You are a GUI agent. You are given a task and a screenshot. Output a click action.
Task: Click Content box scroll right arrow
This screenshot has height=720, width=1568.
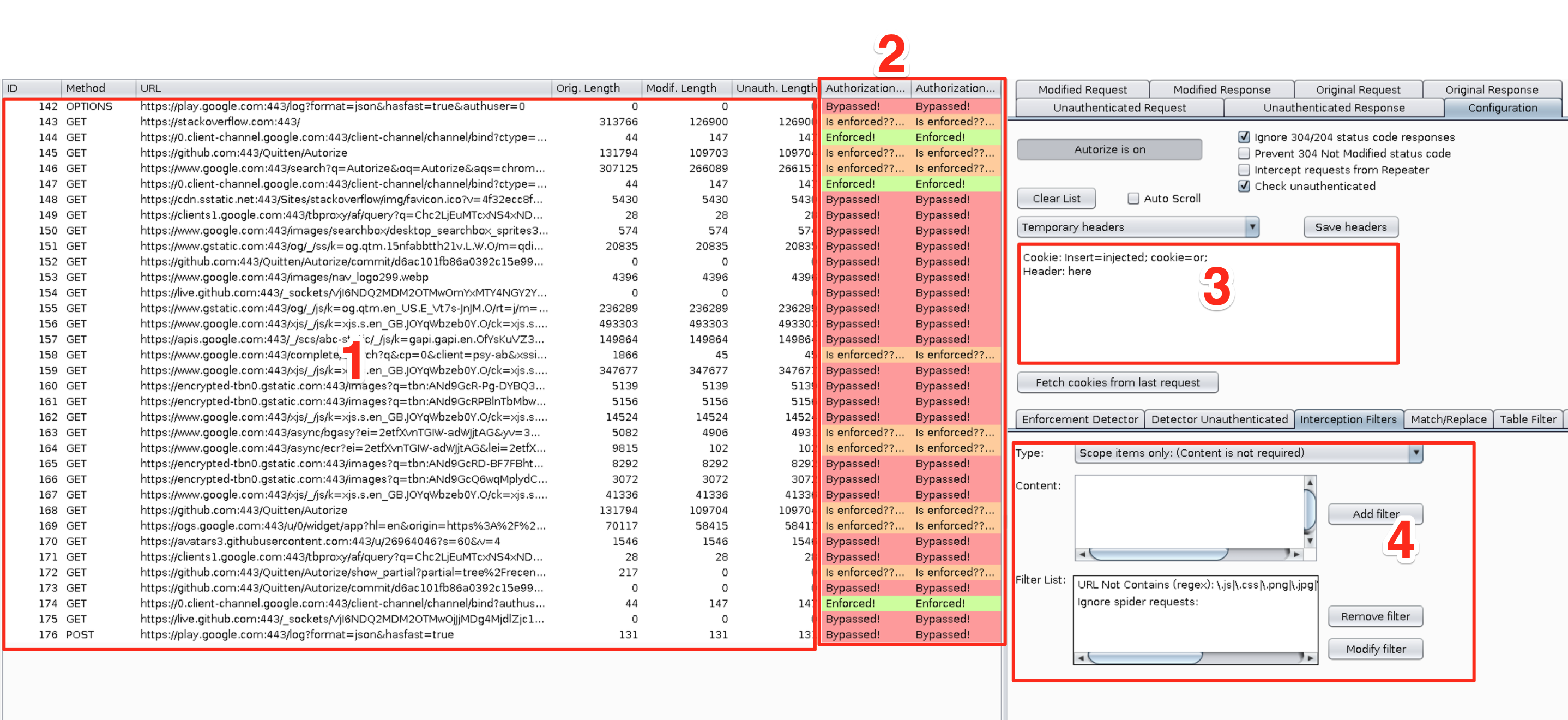click(x=1296, y=554)
